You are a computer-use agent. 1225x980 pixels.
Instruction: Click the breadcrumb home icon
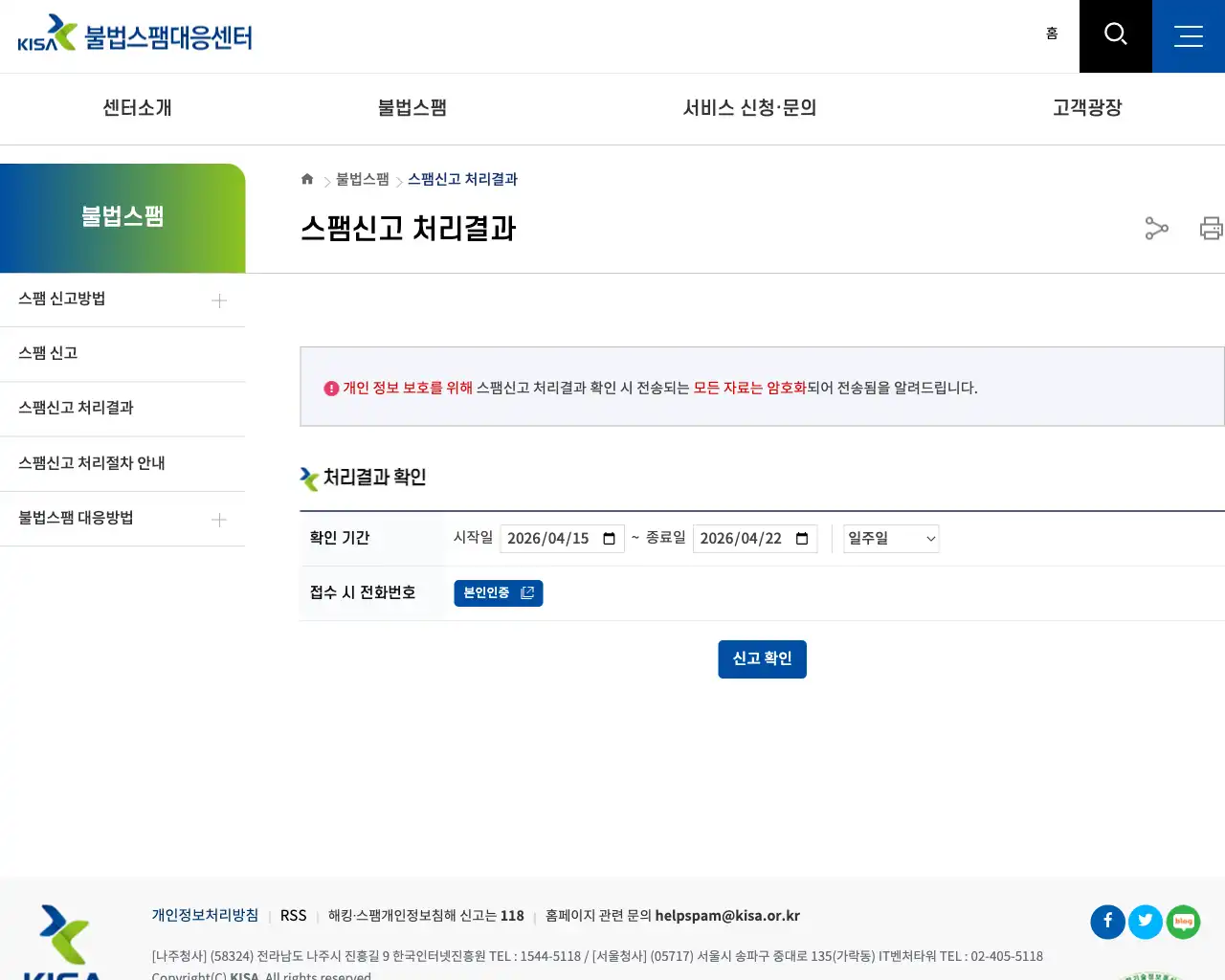[306, 178]
